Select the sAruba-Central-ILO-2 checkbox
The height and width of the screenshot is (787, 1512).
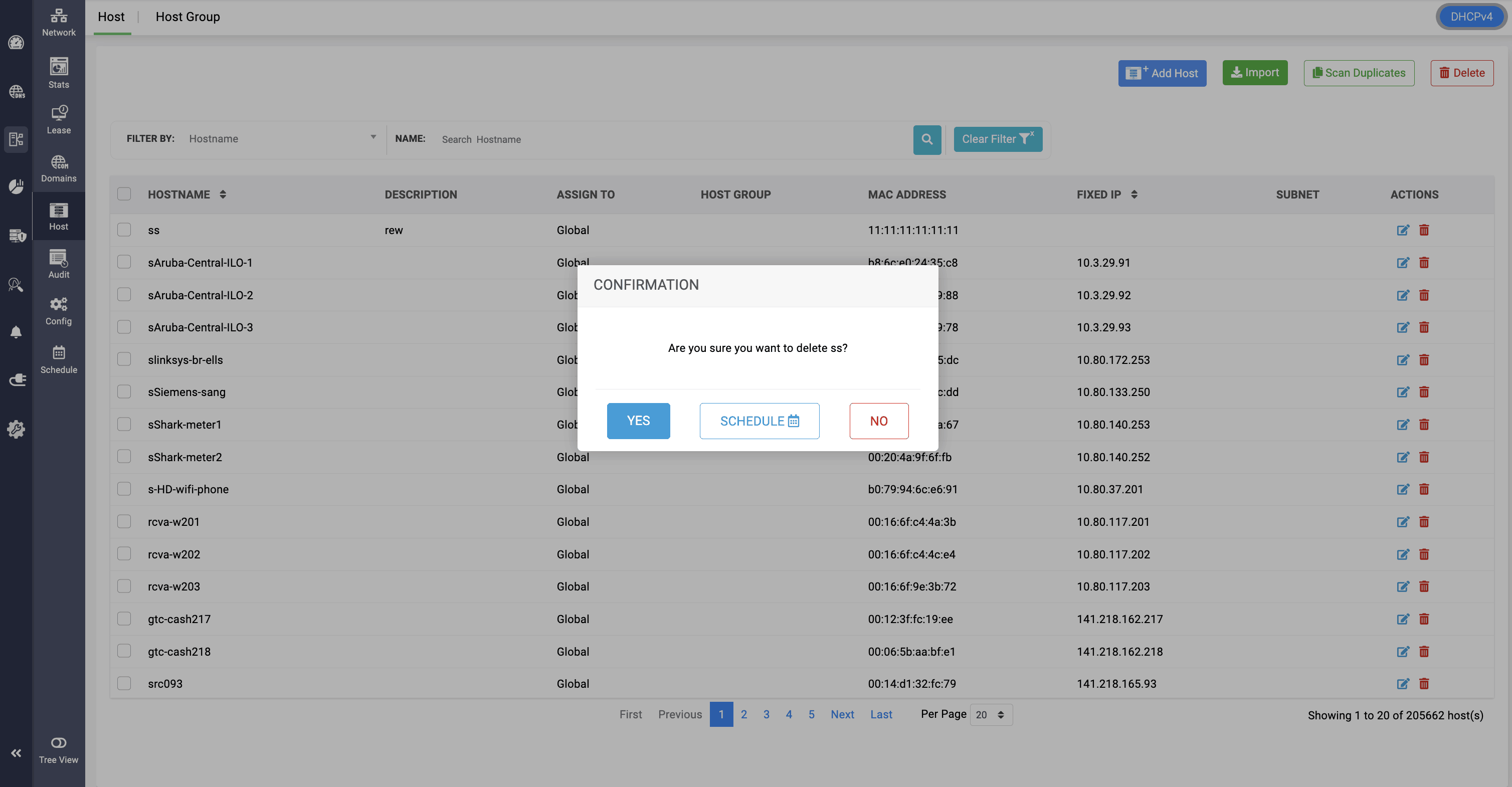tap(124, 294)
